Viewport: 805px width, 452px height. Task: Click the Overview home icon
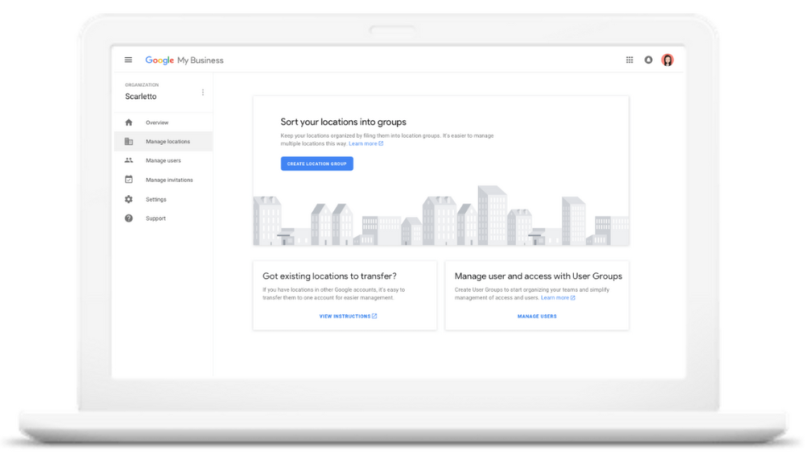pyautogui.click(x=128, y=122)
